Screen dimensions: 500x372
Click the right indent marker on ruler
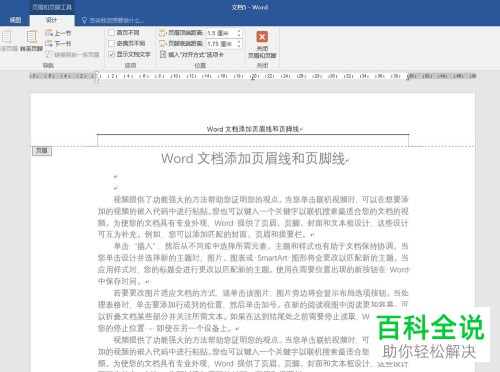click(408, 78)
